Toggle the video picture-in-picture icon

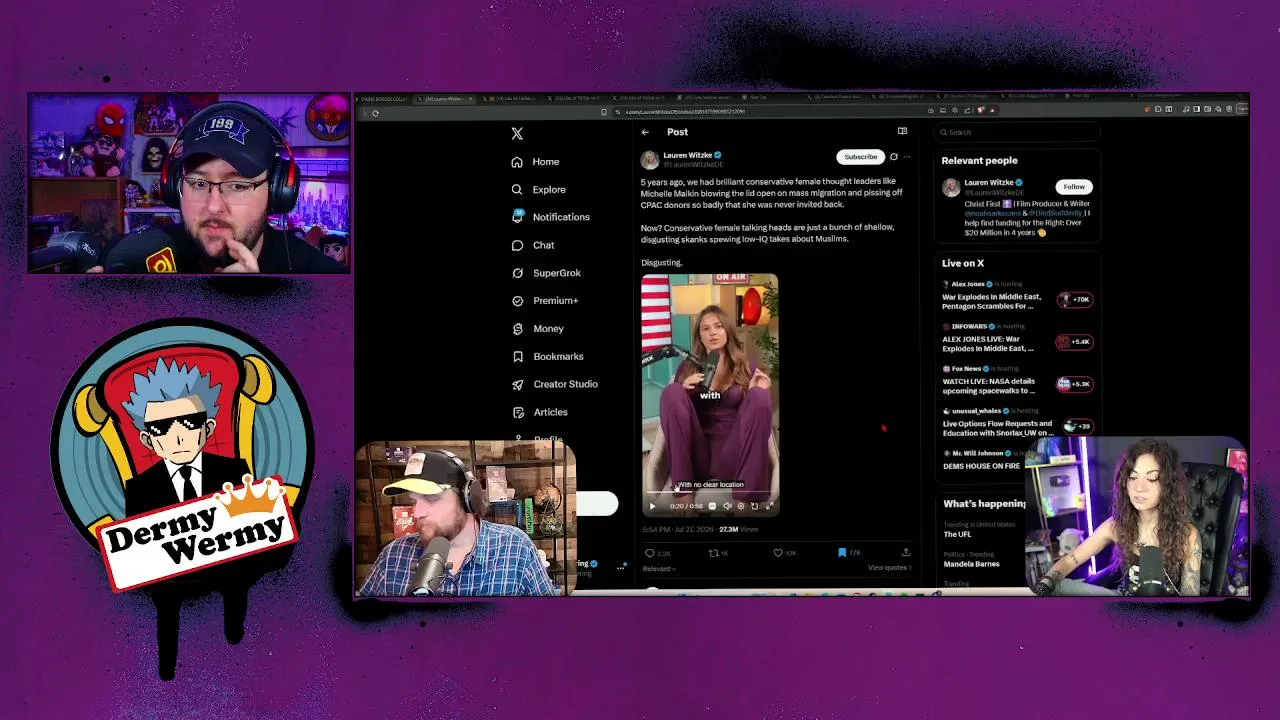754,506
